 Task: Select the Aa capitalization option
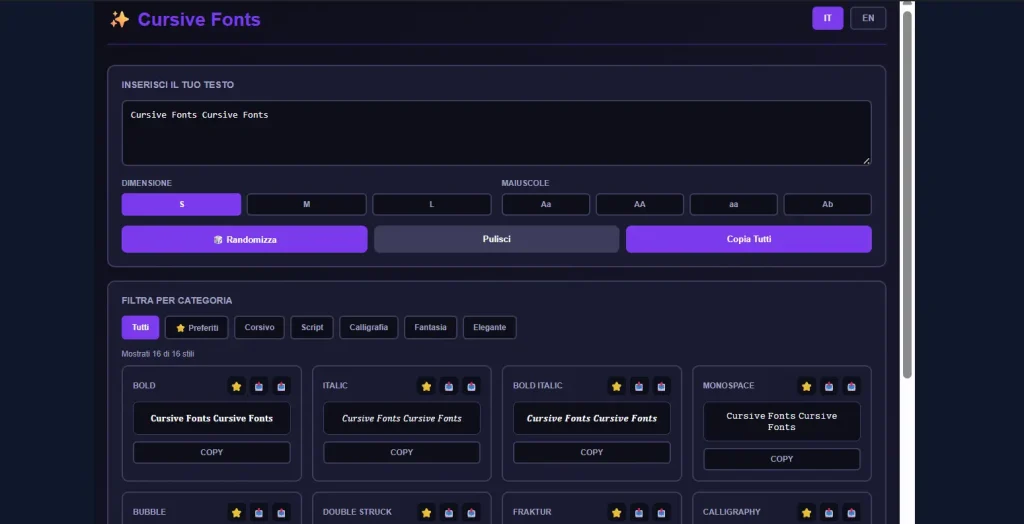546,205
